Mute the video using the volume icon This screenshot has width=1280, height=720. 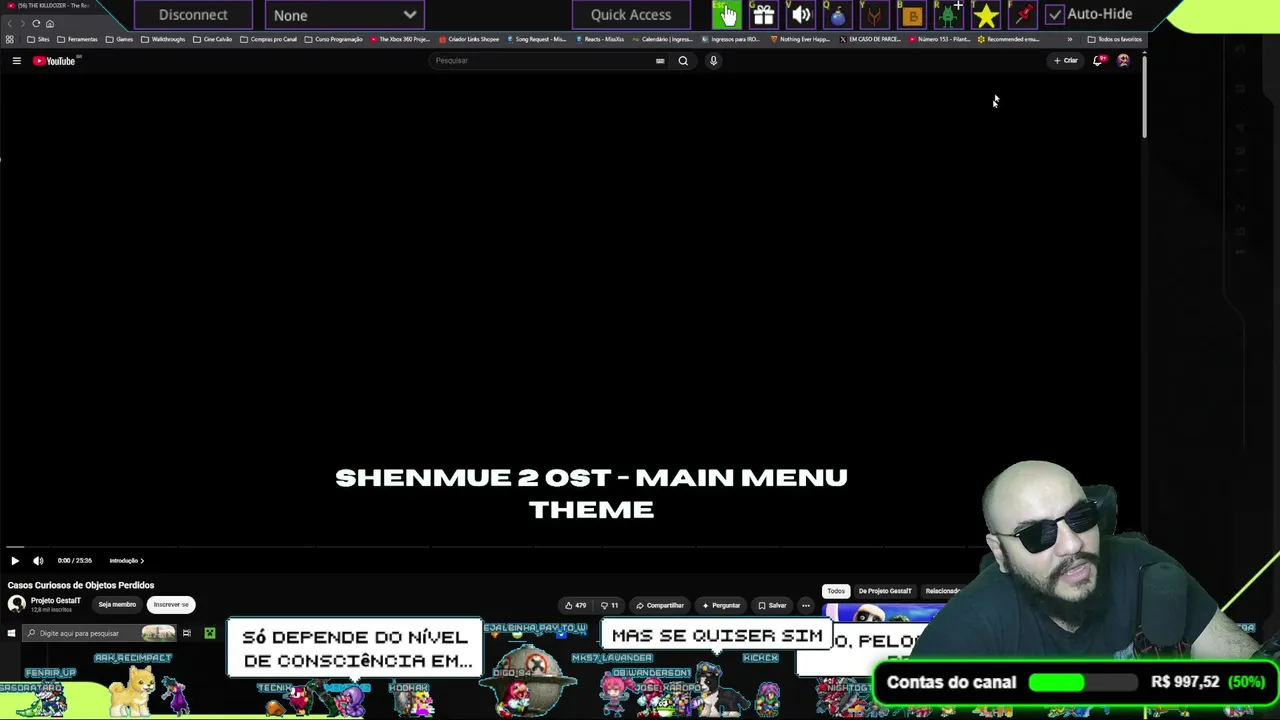pos(38,561)
